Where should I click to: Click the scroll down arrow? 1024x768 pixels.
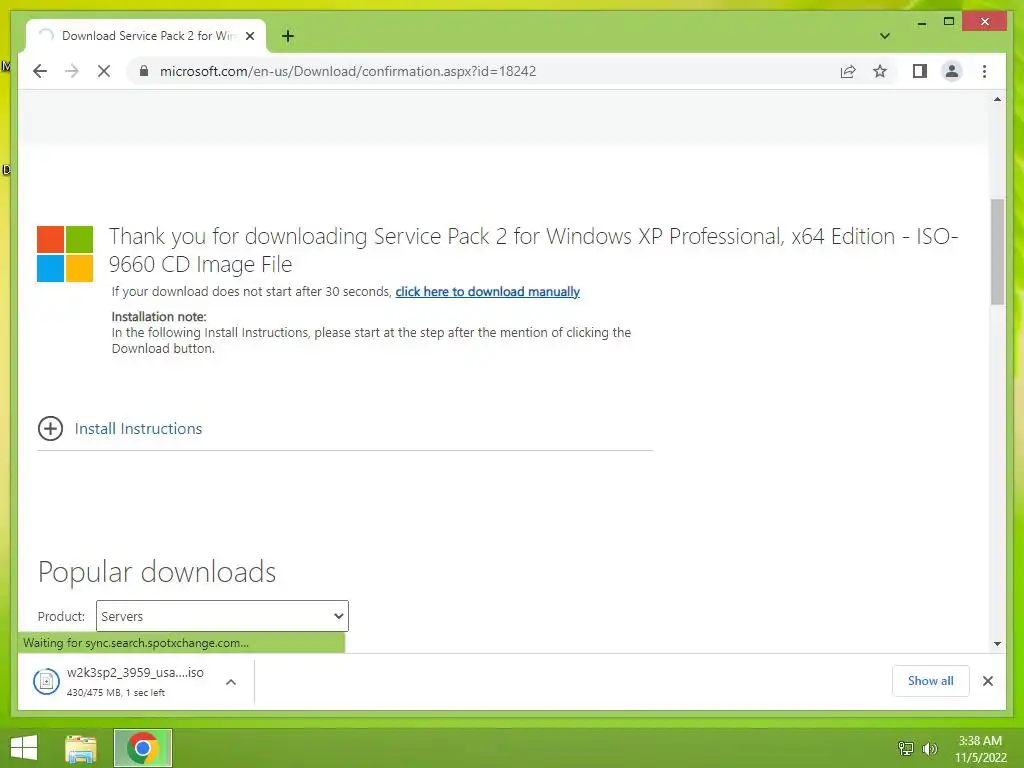click(997, 644)
